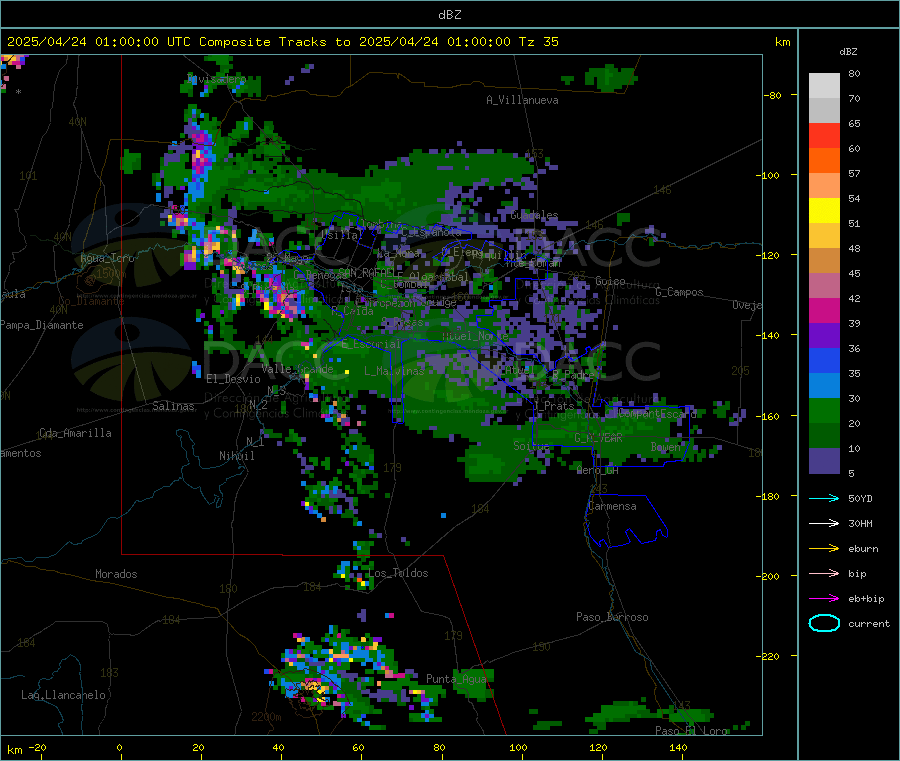Click the 'current' legend label
Image resolution: width=900 pixels, height=761 pixels.
(x=869, y=623)
